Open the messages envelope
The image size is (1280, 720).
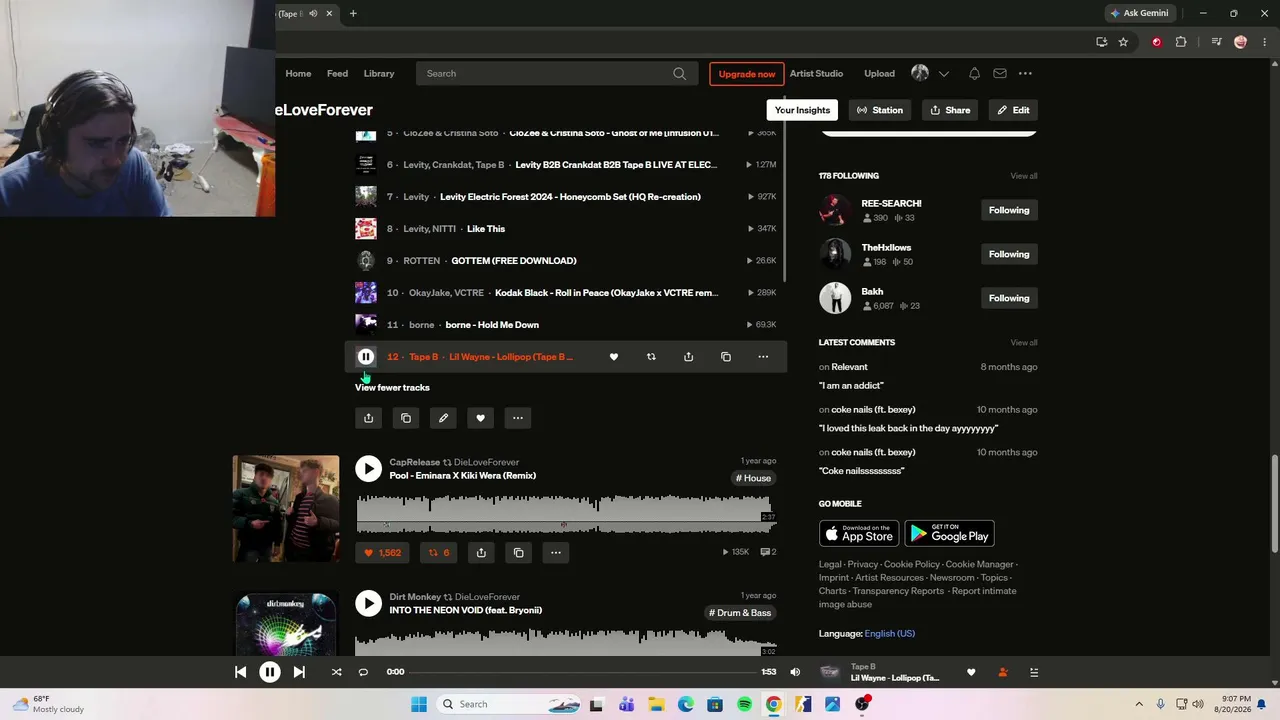click(1000, 74)
